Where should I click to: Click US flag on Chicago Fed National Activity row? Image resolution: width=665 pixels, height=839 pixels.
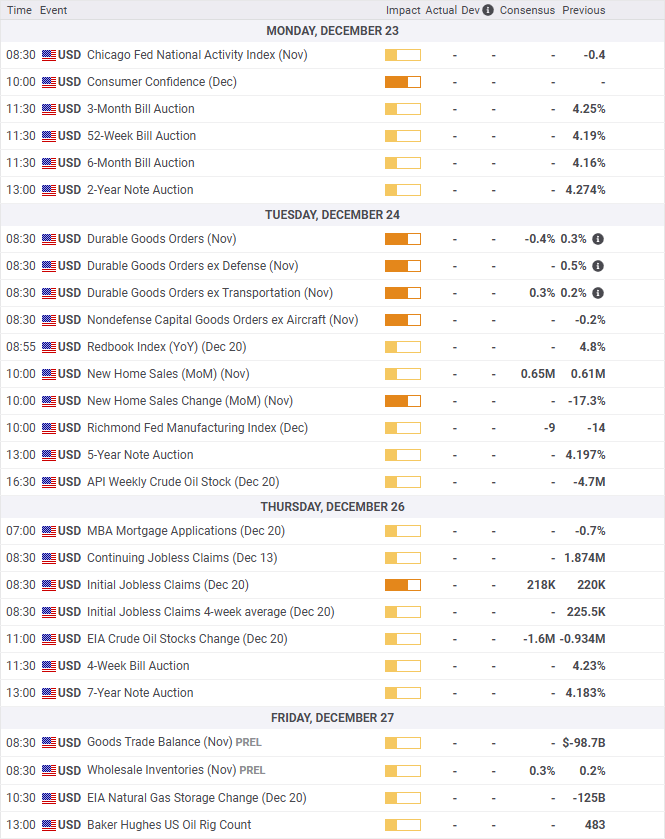tap(49, 55)
